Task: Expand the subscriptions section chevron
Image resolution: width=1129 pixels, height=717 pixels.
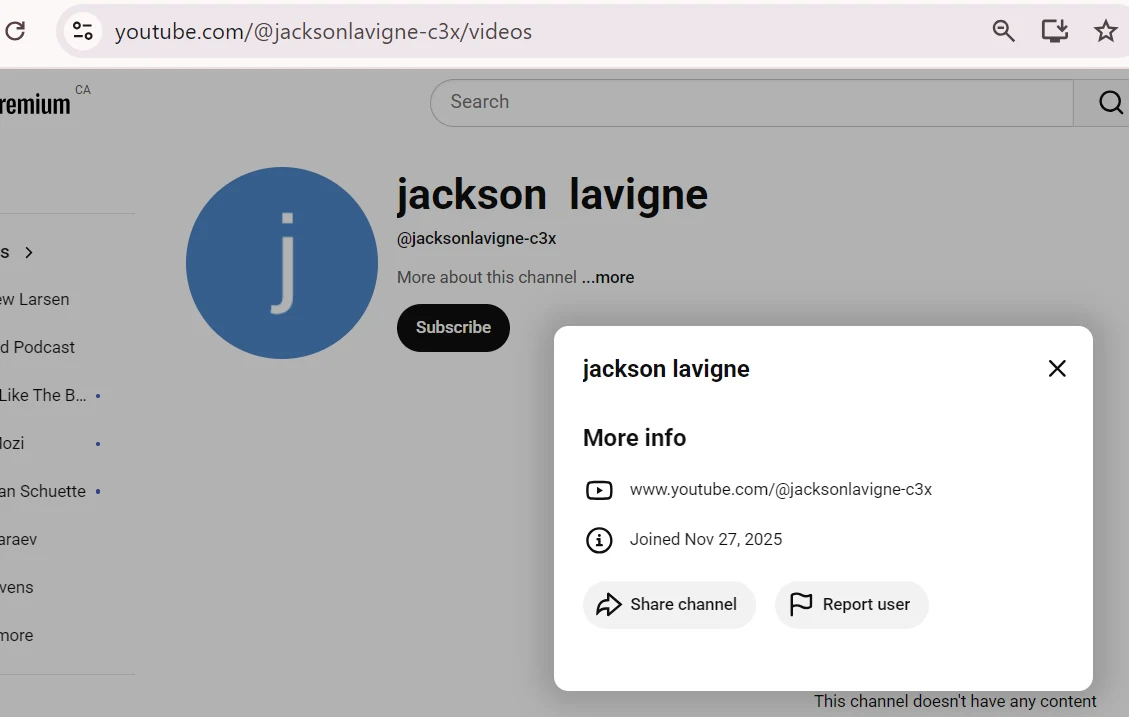Action: point(29,253)
